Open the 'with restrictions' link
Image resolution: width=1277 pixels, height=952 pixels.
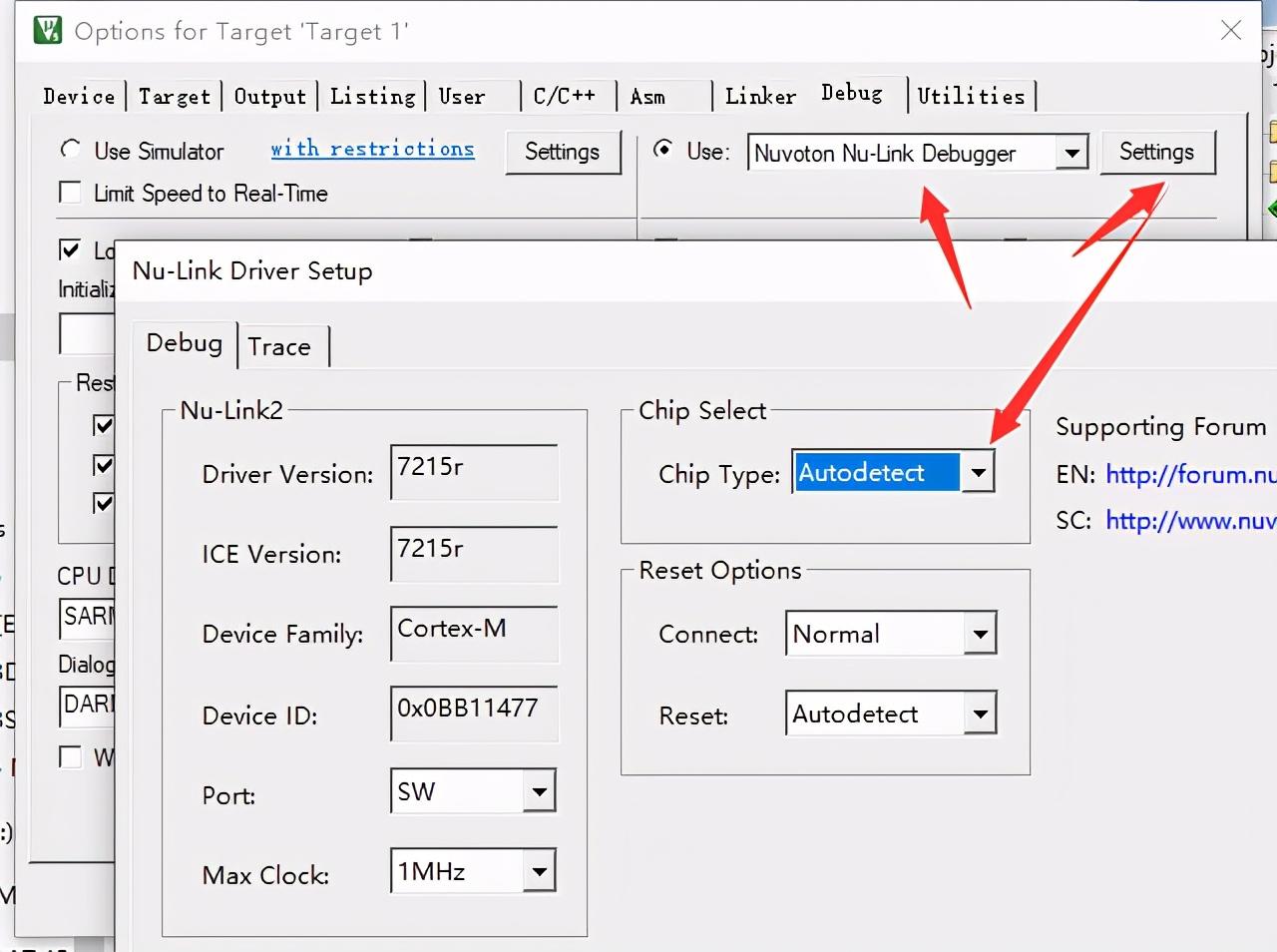[x=372, y=149]
